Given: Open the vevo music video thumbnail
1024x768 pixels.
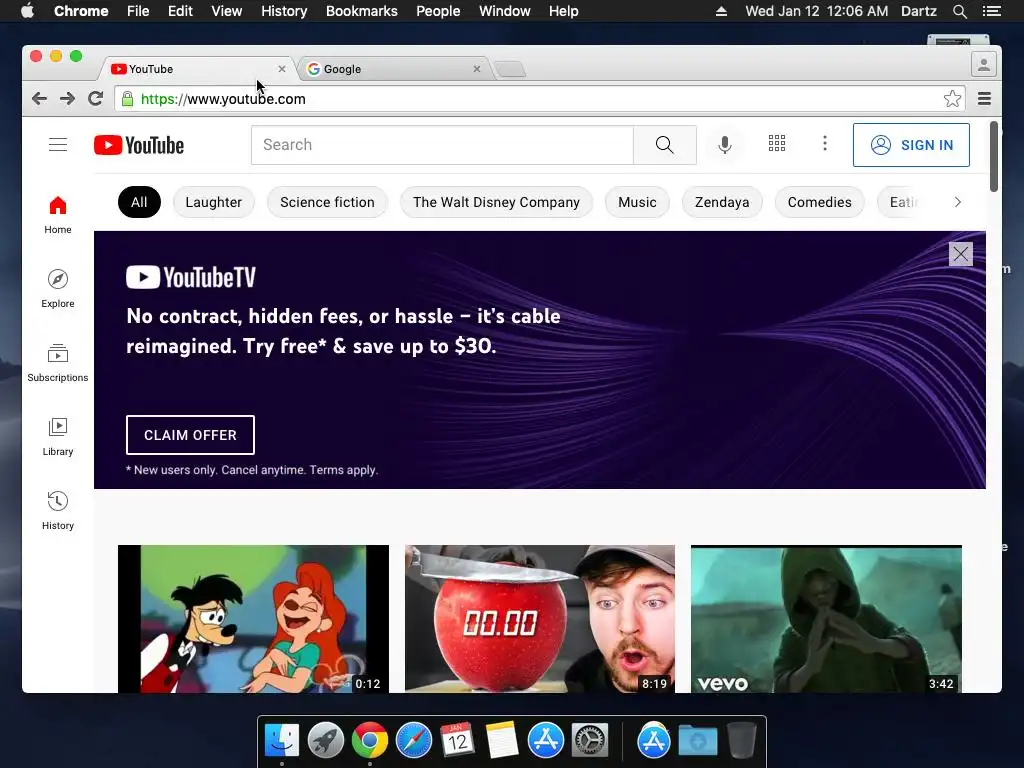Looking at the screenshot, I should point(826,619).
